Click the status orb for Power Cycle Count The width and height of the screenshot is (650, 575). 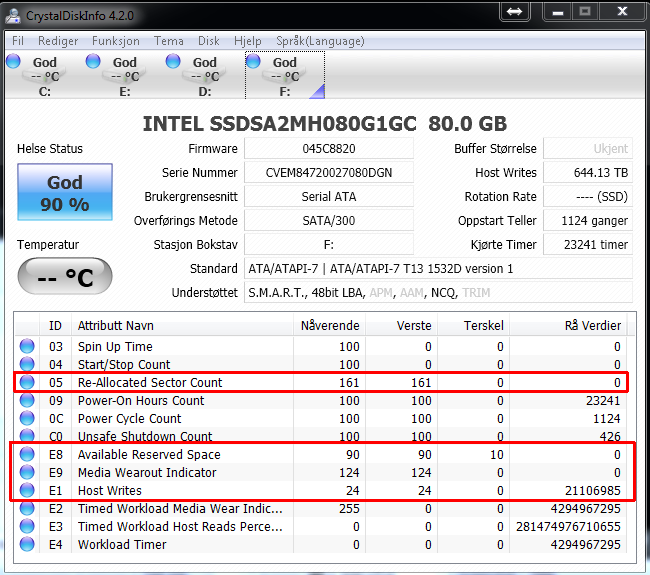(x=27, y=418)
